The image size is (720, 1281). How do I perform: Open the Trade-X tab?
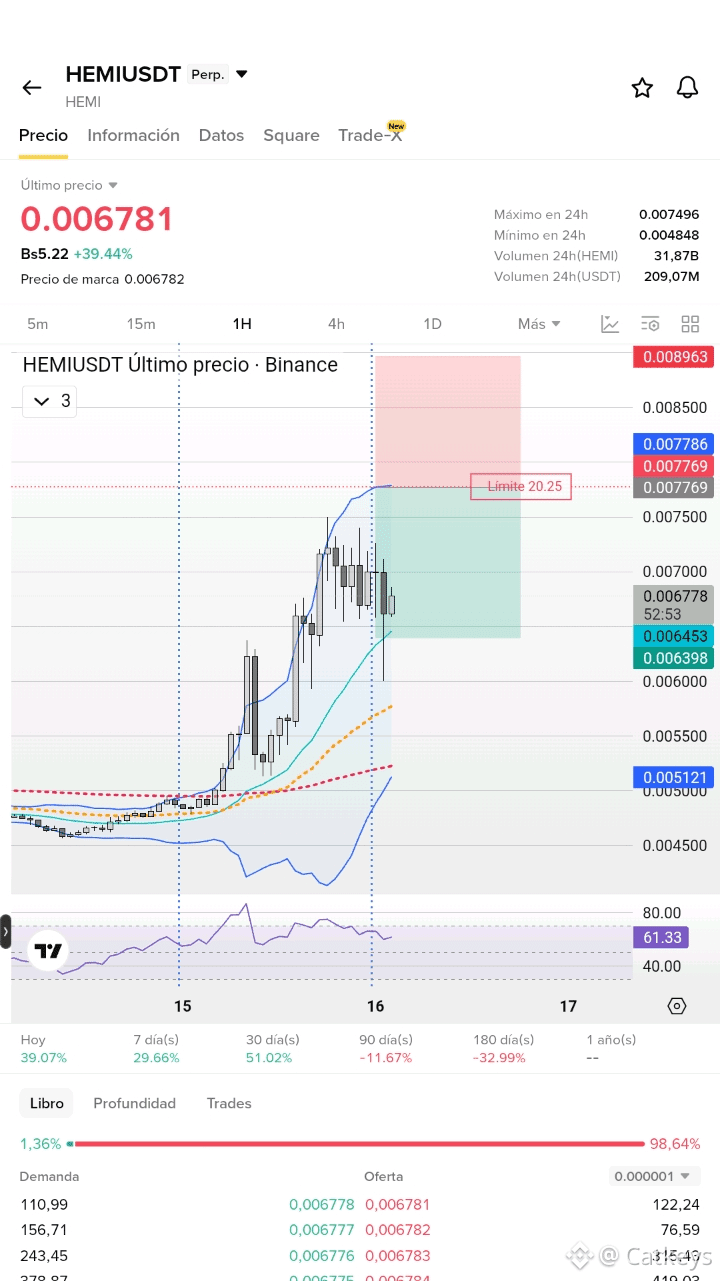click(371, 134)
